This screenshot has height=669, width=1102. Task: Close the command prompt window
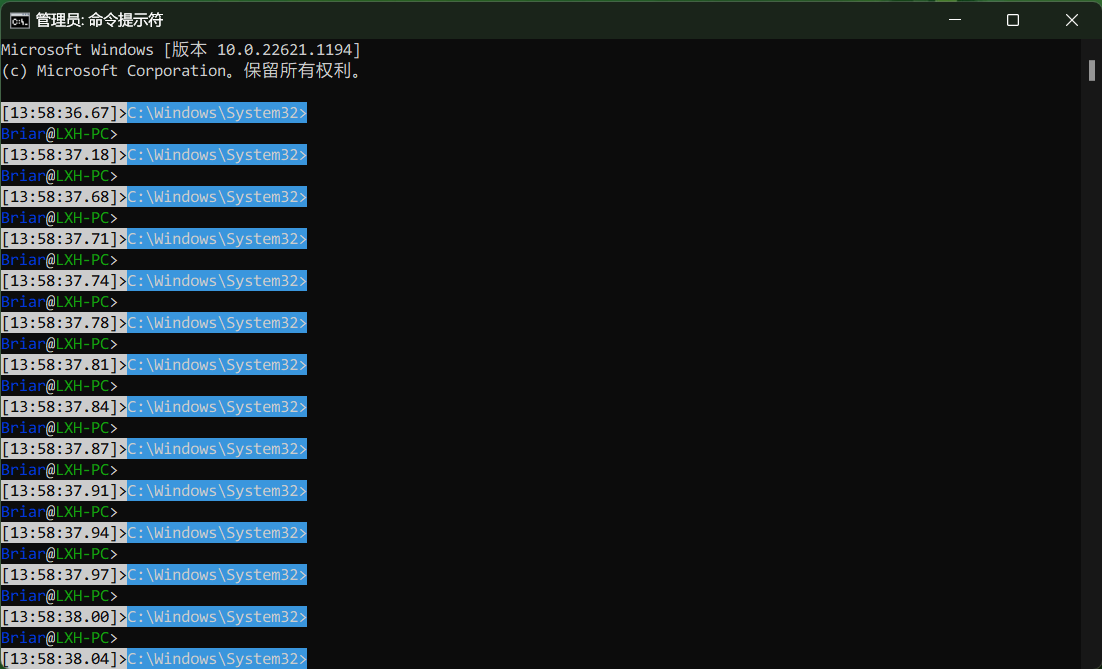(1072, 20)
